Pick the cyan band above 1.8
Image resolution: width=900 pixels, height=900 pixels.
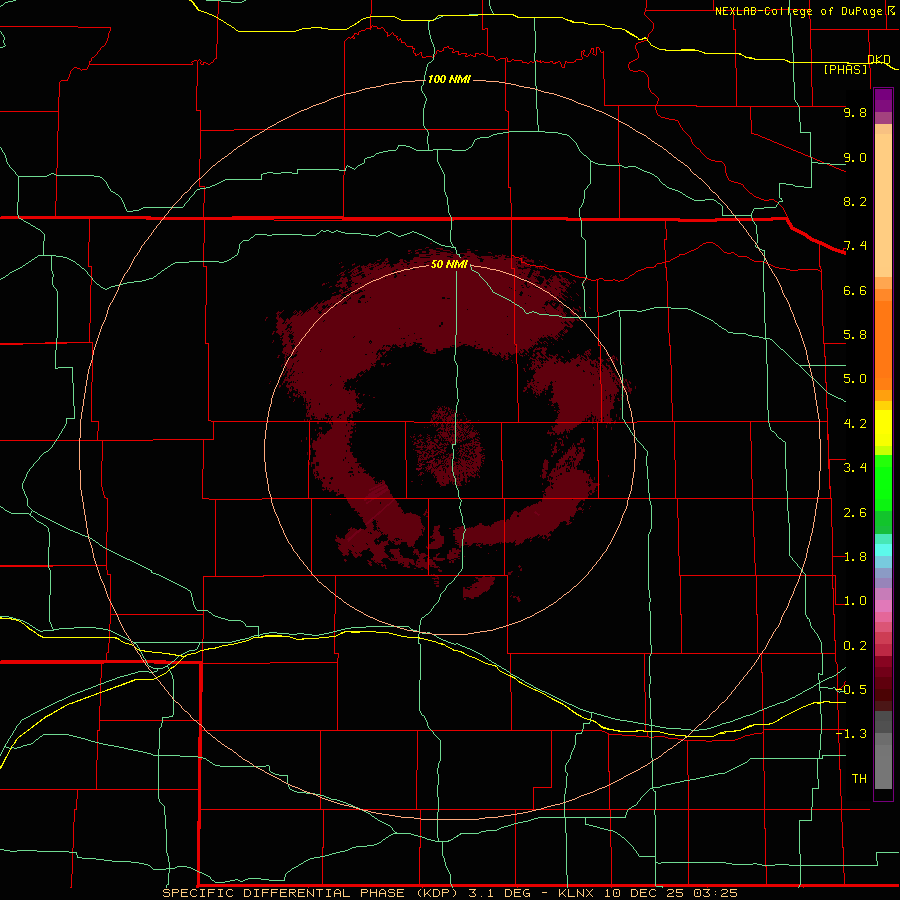click(x=883, y=550)
